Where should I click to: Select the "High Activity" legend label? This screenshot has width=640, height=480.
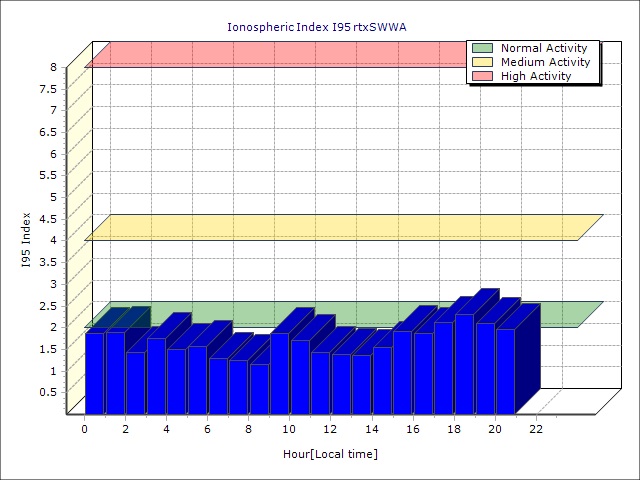(536, 76)
